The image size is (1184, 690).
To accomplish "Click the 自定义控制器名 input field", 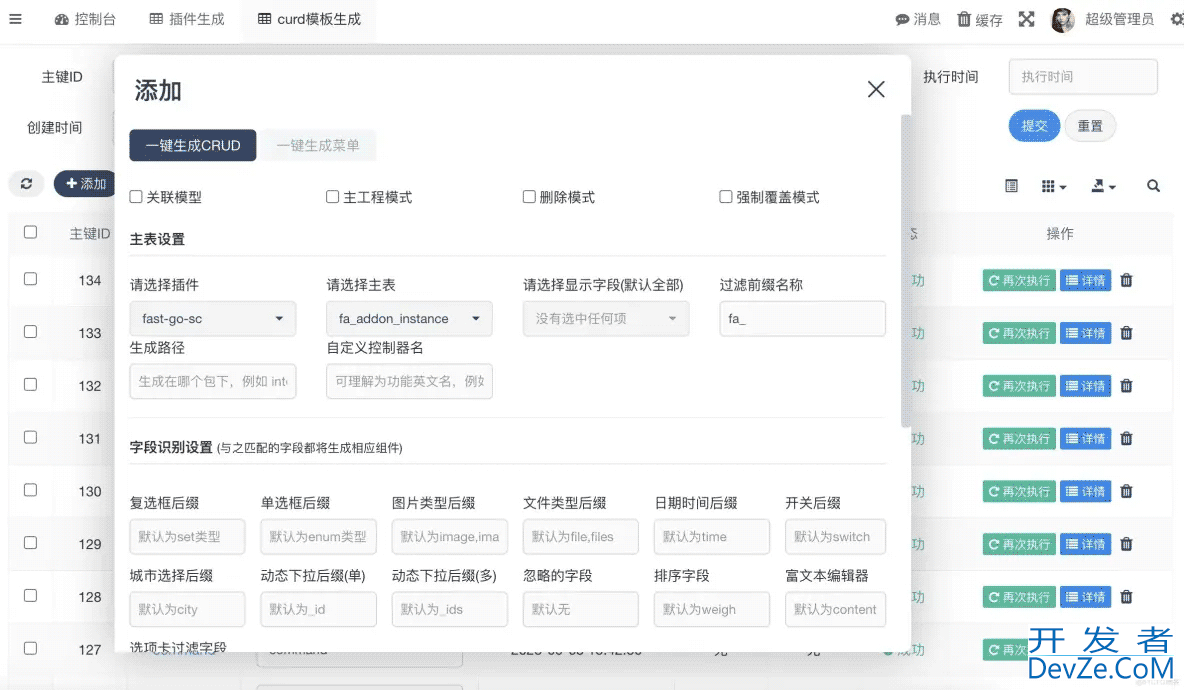I will (409, 381).
